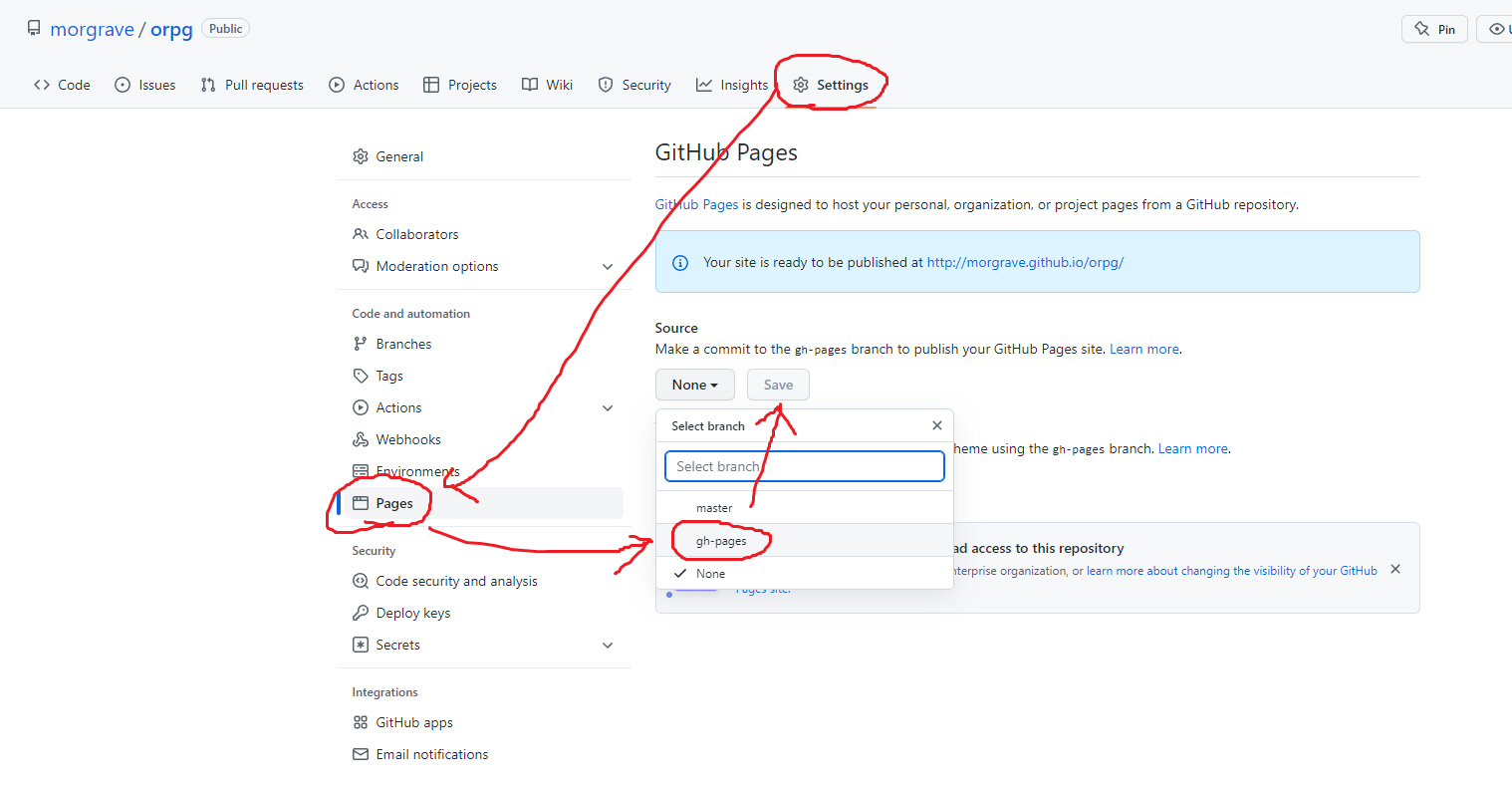Click the Wiki book icon
Viewport: 1512px width, 789px height.
click(530, 85)
